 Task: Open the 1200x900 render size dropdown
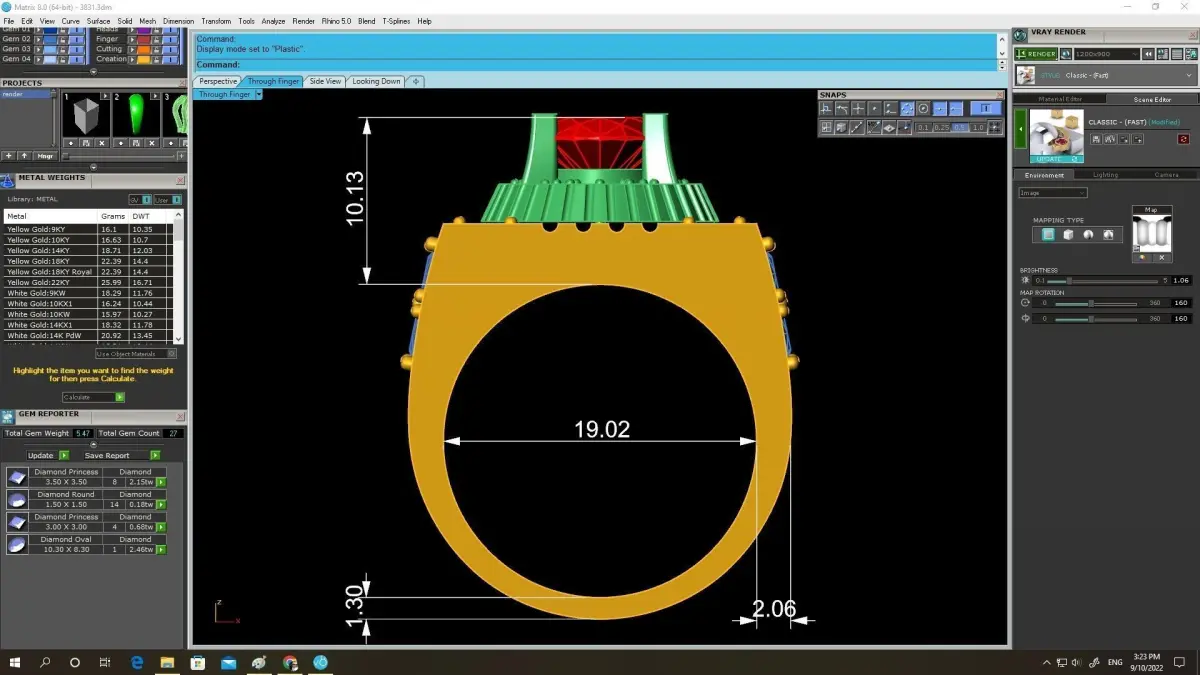(1106, 54)
